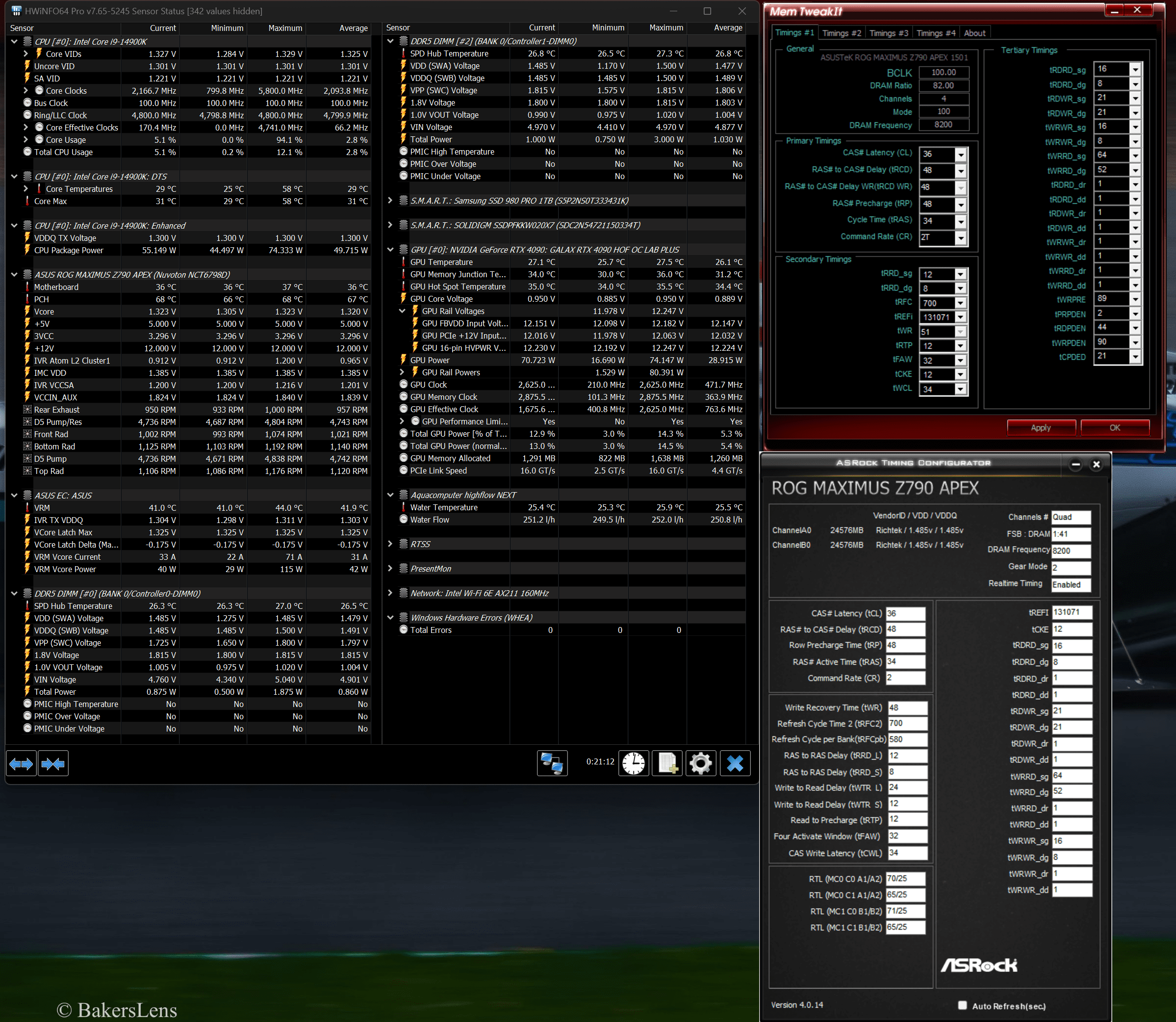This screenshot has width=1176, height=1022.
Task: Open the tREFI dropdown in MemTweakIt
Action: pyautogui.click(x=961, y=317)
